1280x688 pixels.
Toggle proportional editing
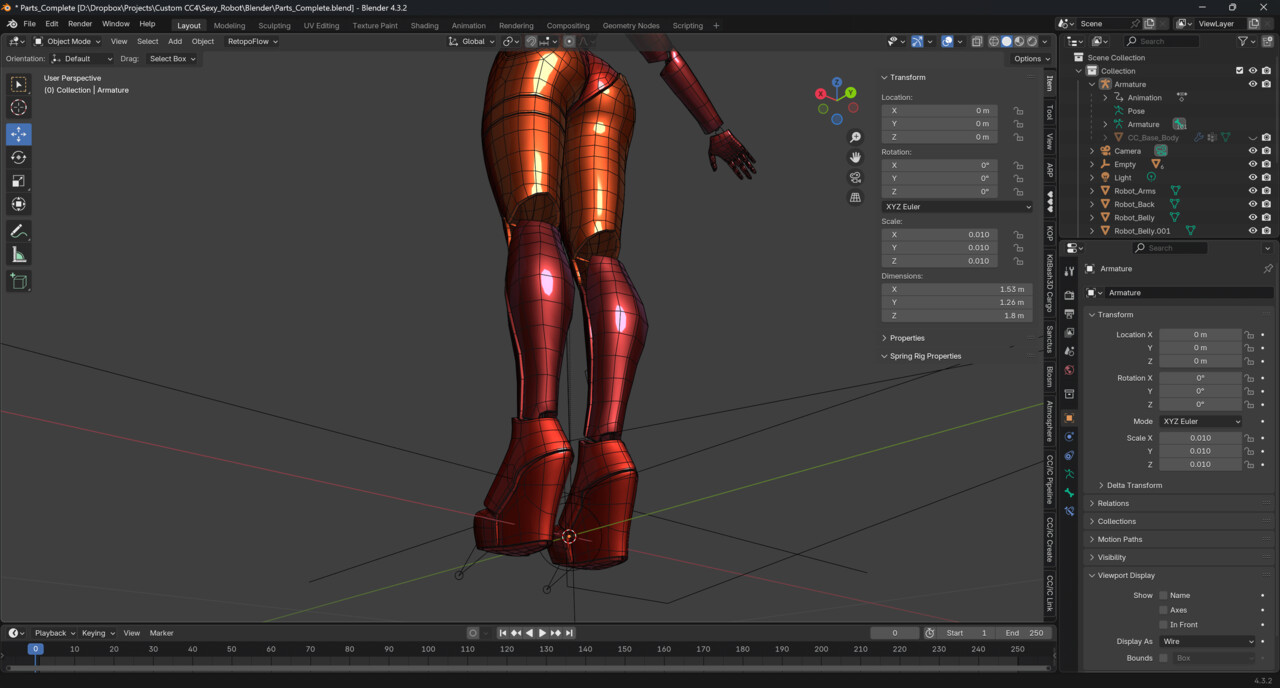pos(569,41)
